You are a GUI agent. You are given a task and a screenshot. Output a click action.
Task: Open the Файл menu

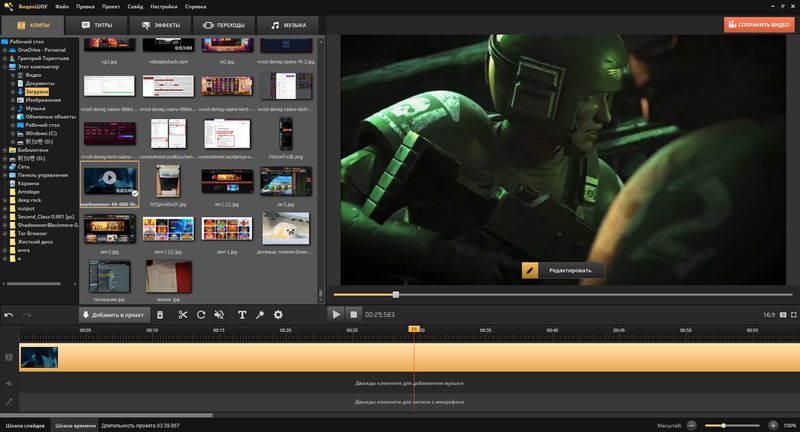(62, 7)
